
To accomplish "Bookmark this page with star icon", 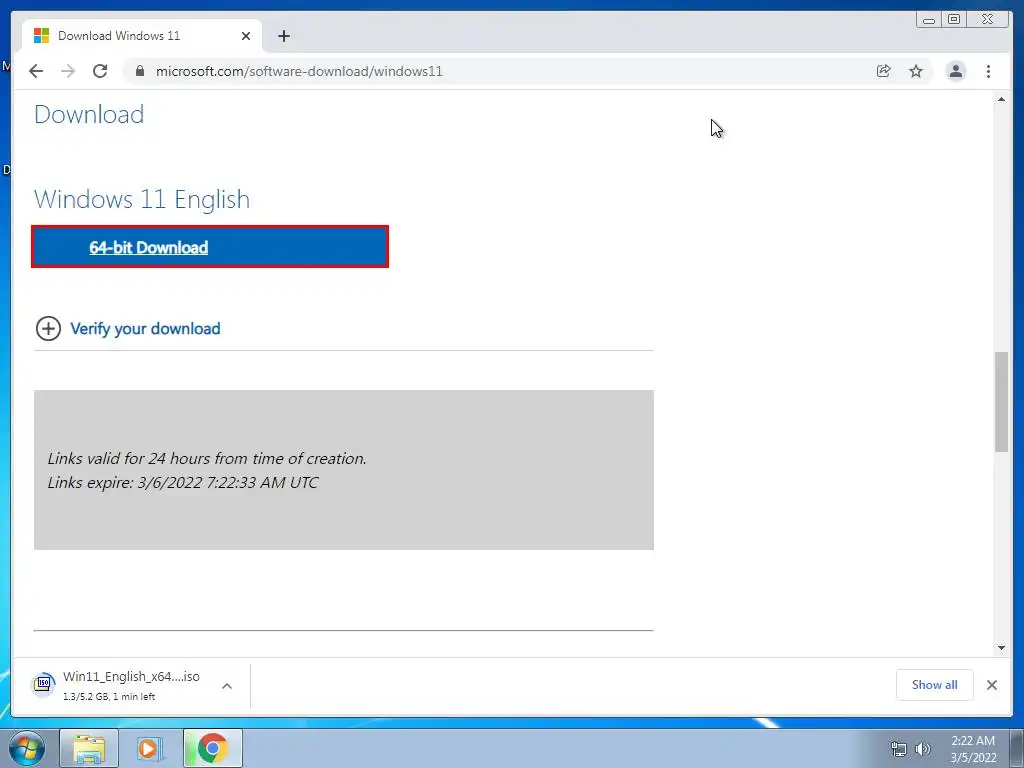I will [916, 71].
